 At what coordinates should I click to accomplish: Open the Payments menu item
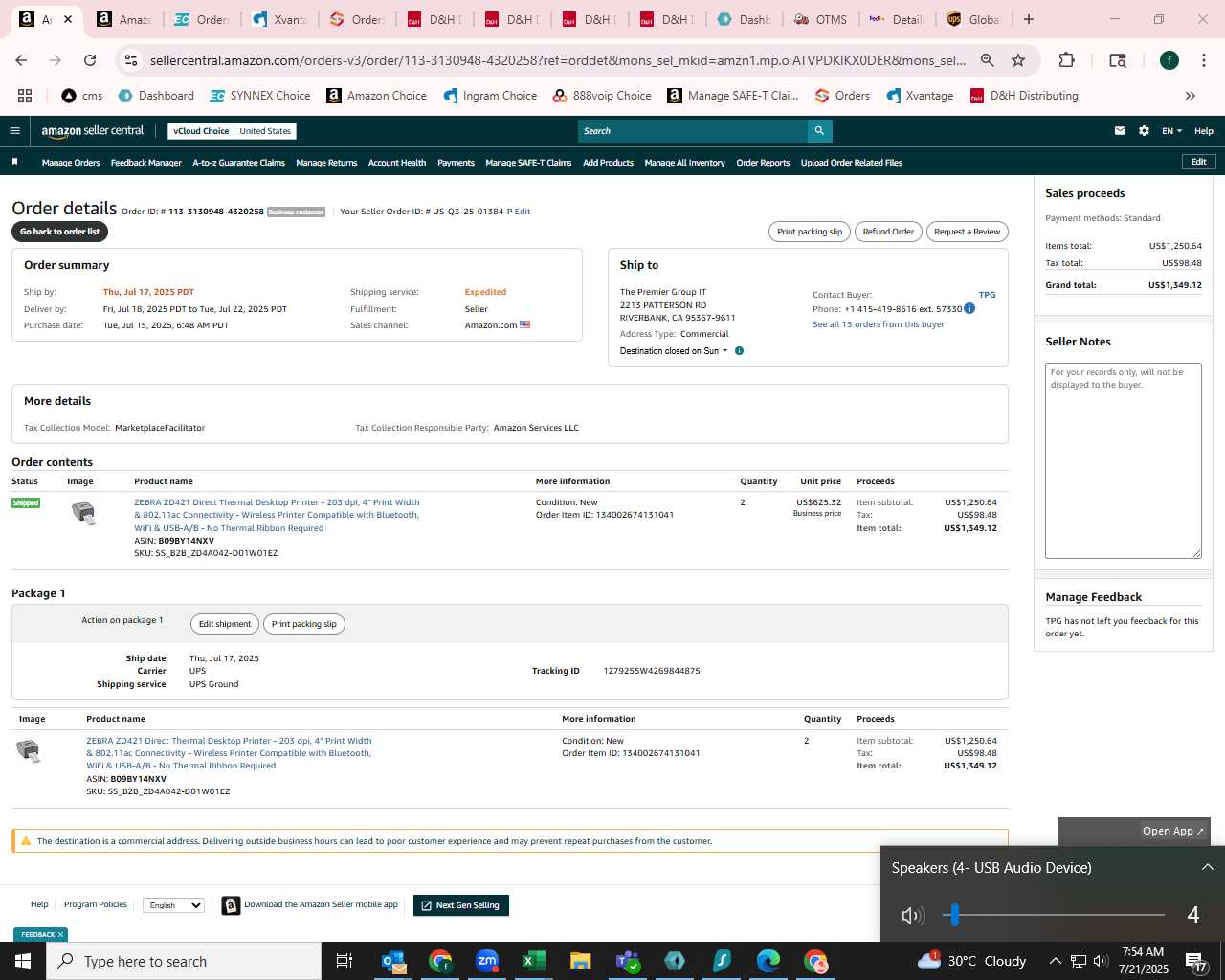[456, 163]
